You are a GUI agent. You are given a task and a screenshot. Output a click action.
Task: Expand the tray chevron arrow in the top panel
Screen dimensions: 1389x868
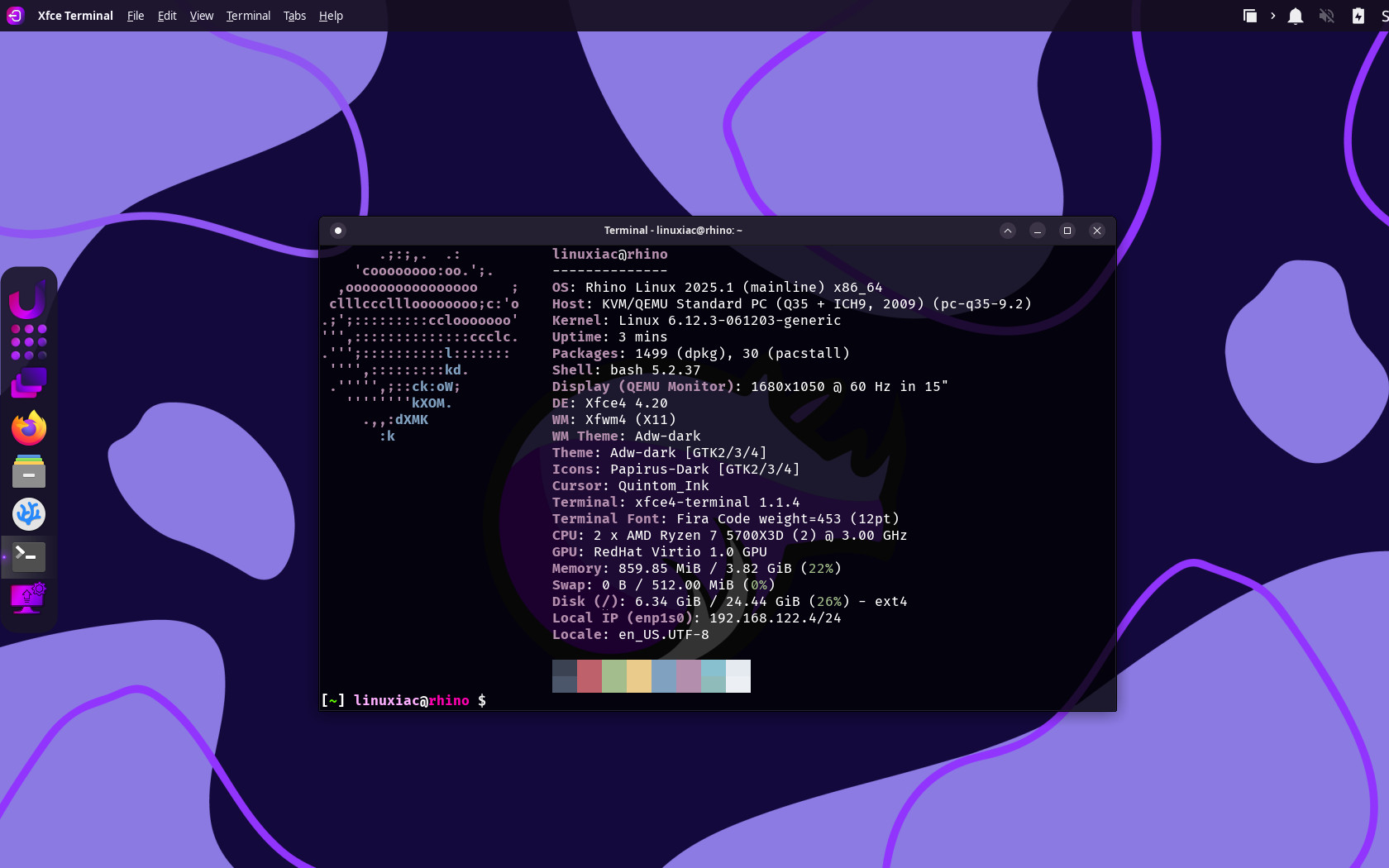[x=1273, y=16]
